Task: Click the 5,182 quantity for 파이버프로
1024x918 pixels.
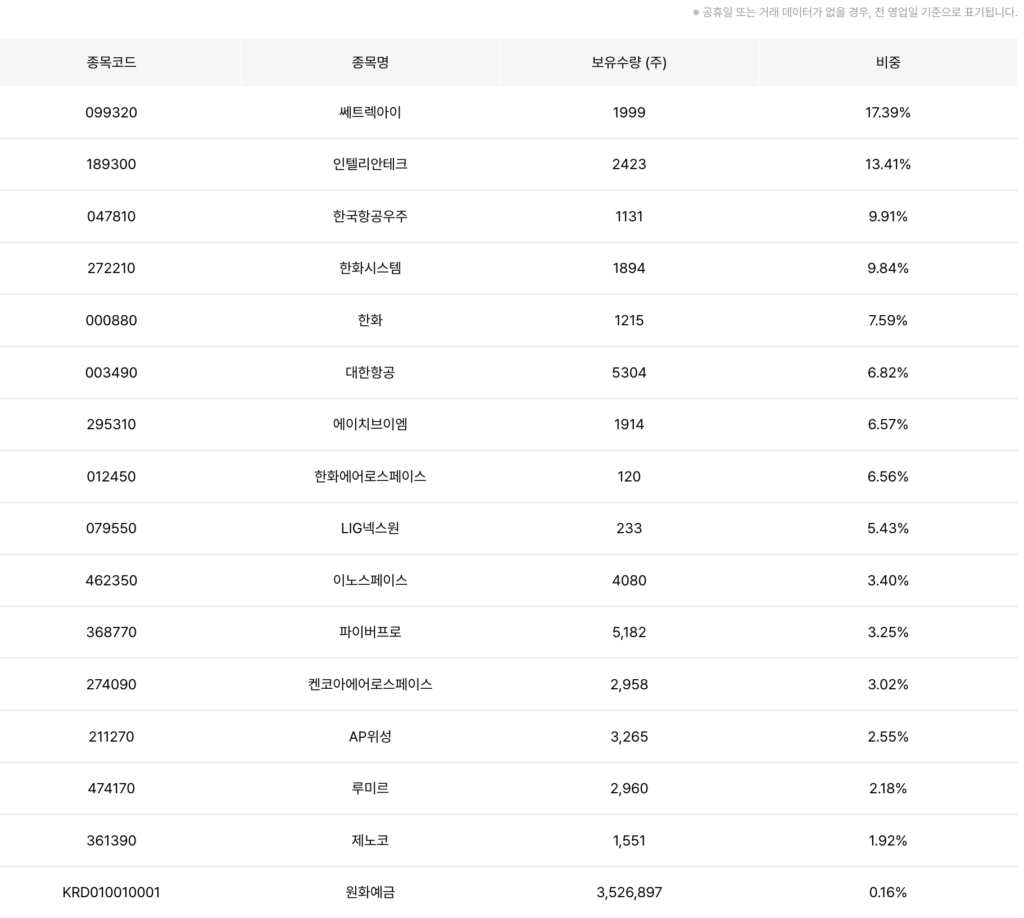Action: (629, 632)
